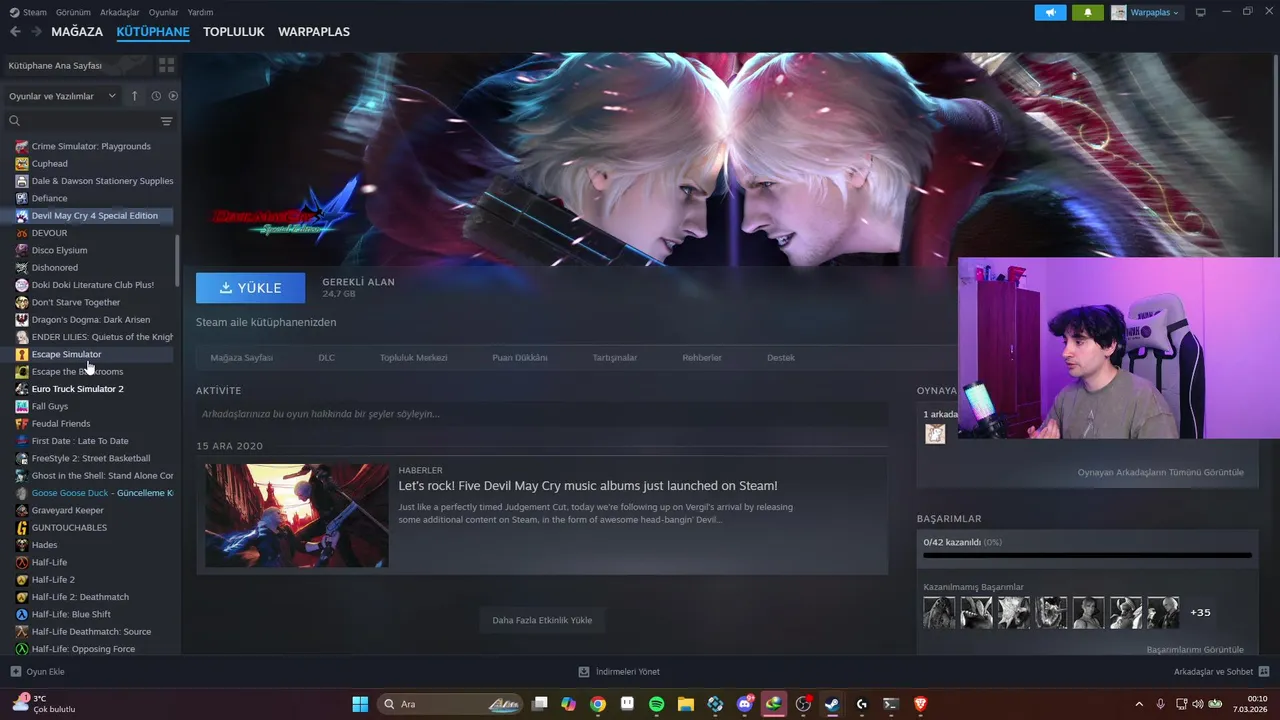Screen dimensions: 1280x720
Task: Open the Steam menu
Action: pos(29,12)
